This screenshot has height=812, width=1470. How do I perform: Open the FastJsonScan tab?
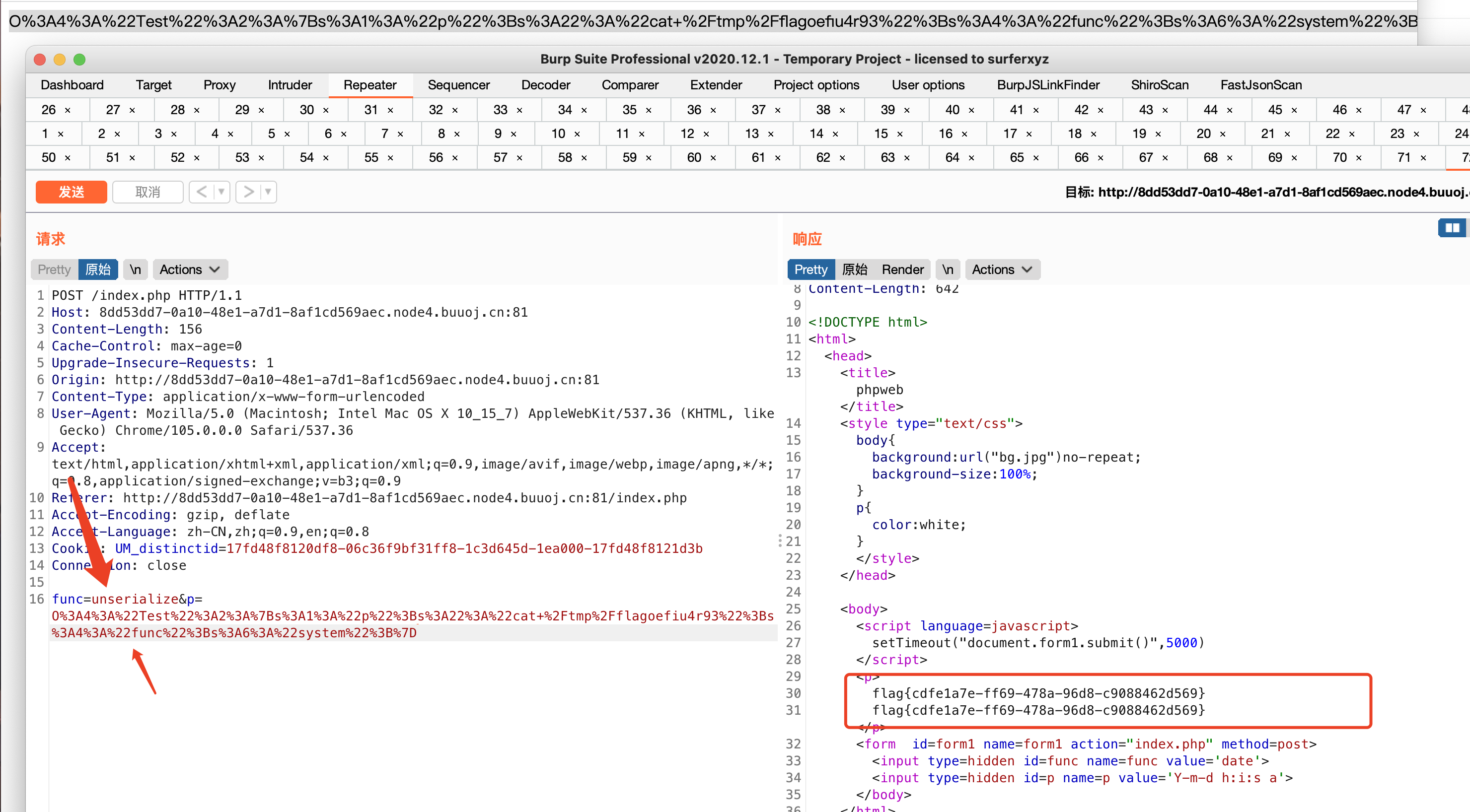tap(1260, 85)
